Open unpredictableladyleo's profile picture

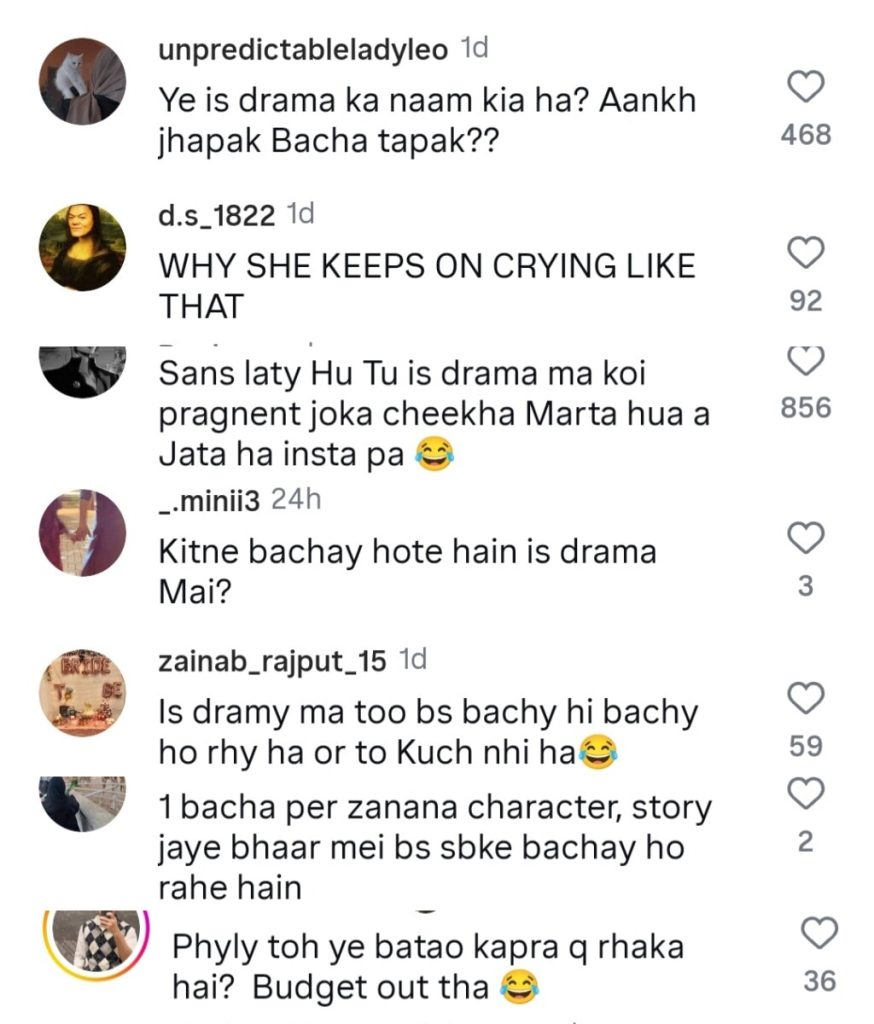coord(83,82)
